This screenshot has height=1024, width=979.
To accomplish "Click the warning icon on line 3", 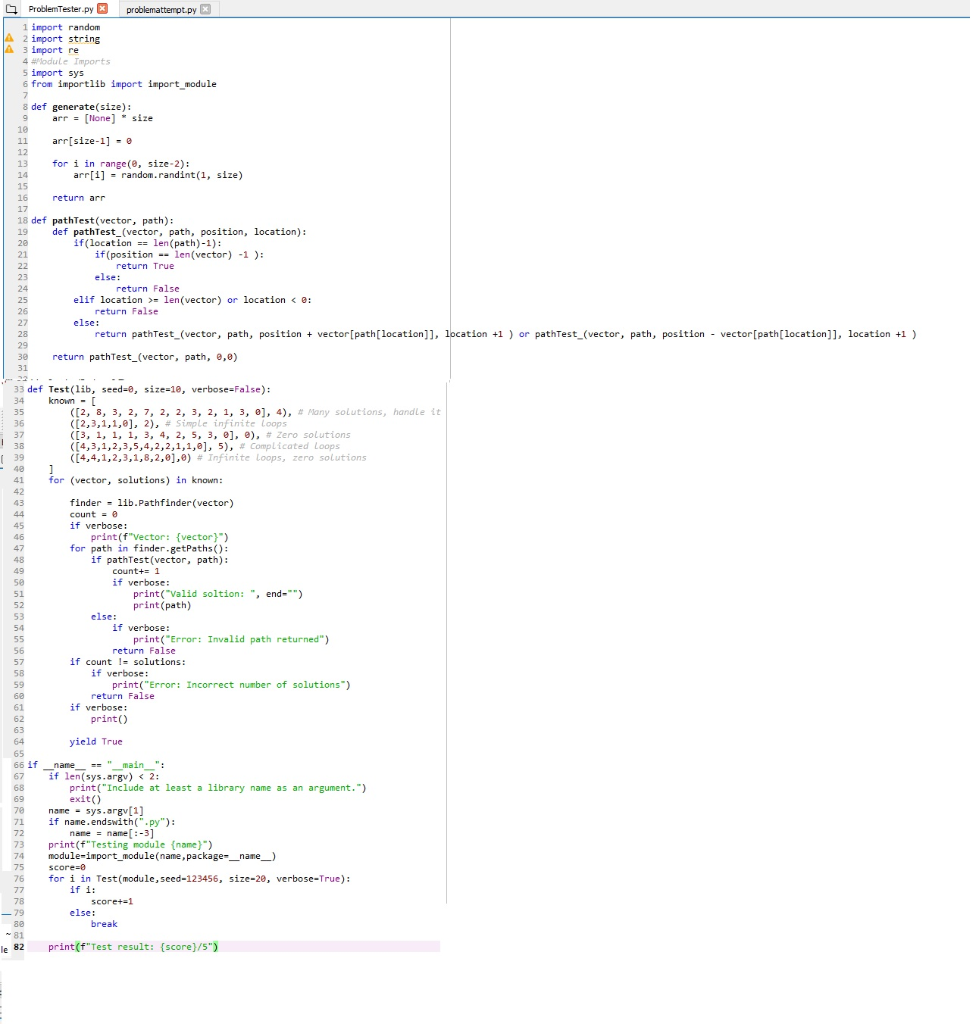I will (x=9, y=50).
